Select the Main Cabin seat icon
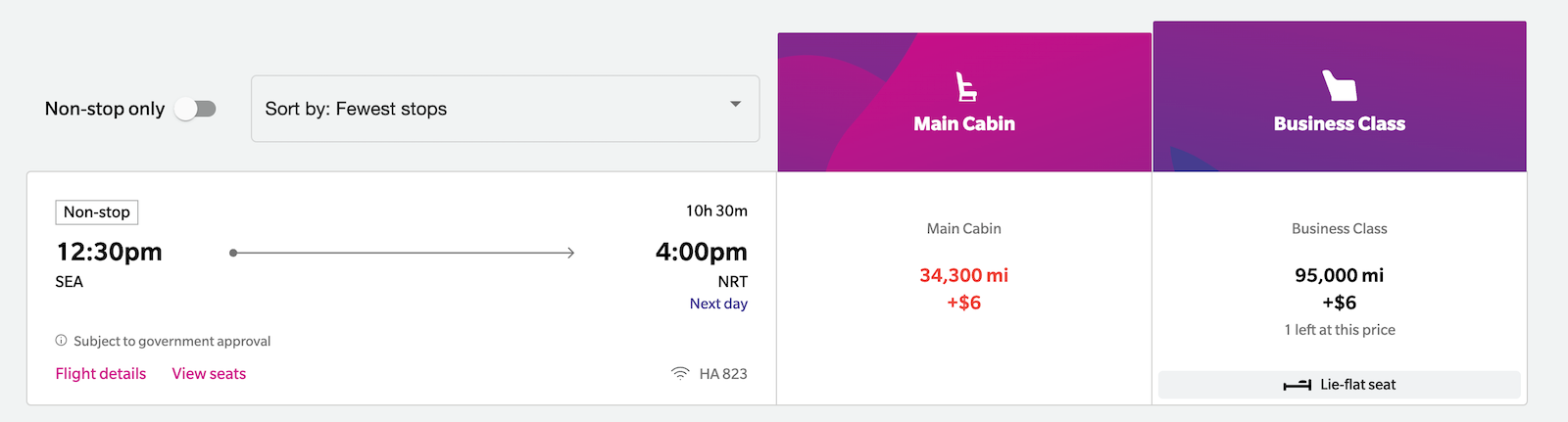 point(966,87)
